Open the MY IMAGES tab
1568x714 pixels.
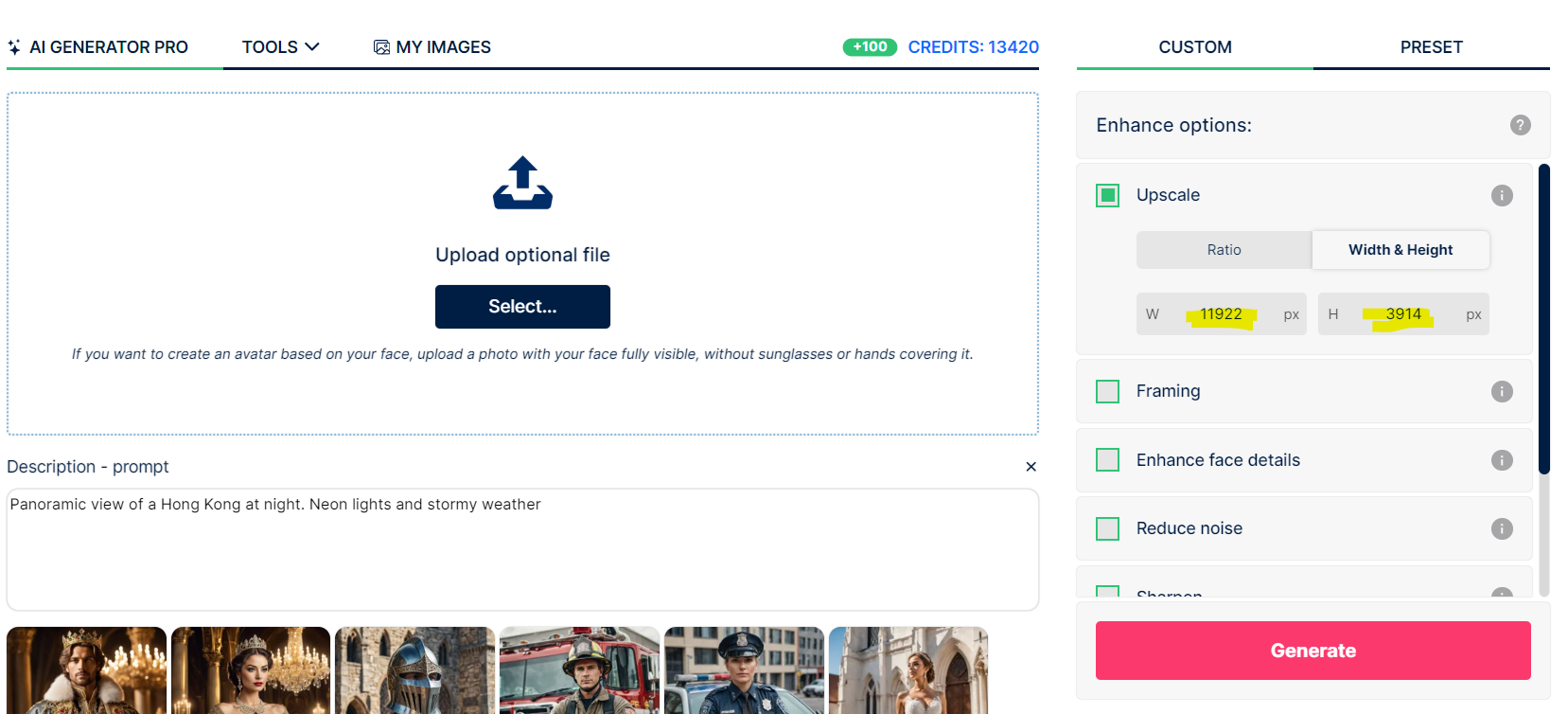pyautogui.click(x=432, y=47)
